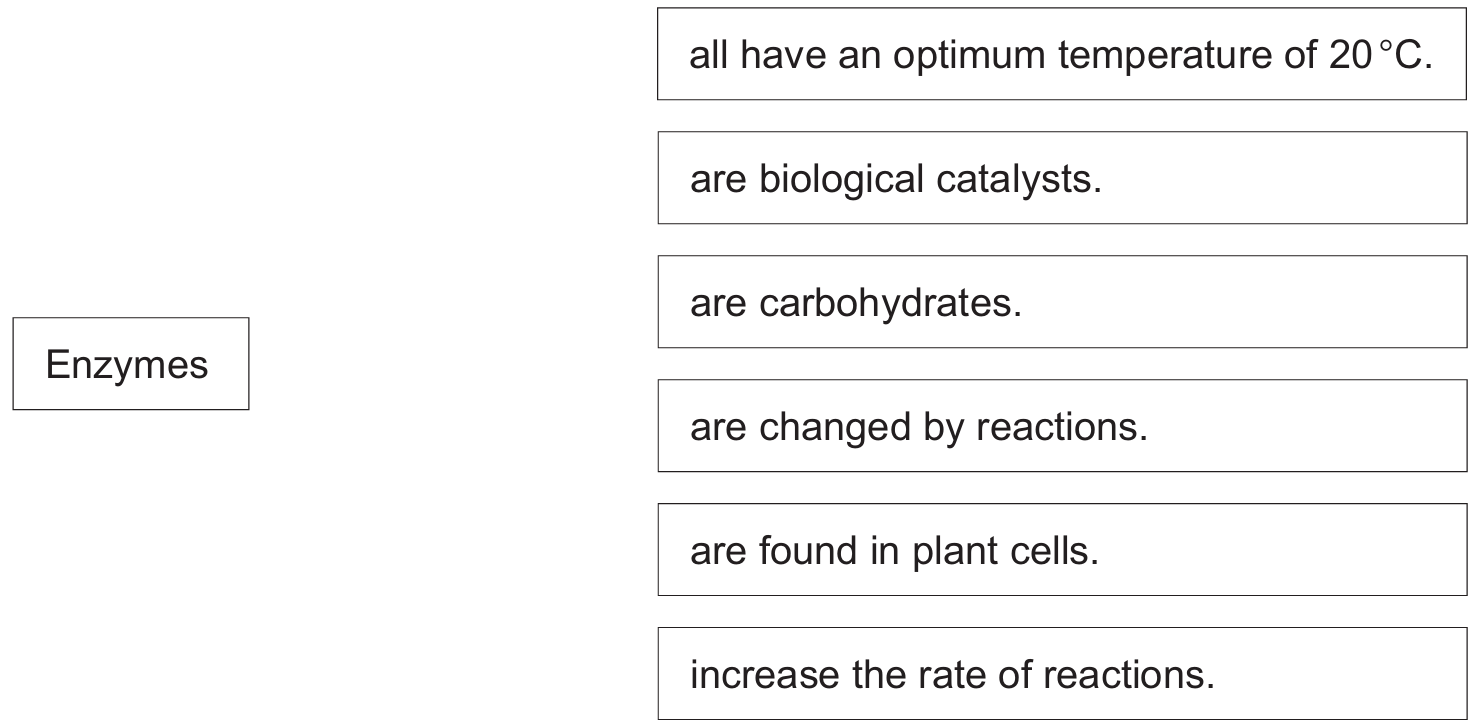Choose the 'are biological catalysts' statement

(x=1061, y=178)
